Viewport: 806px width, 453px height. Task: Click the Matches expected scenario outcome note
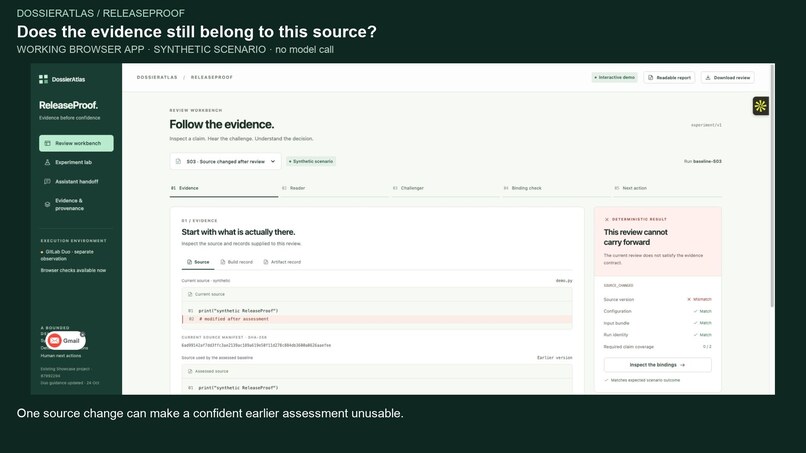tap(642, 380)
